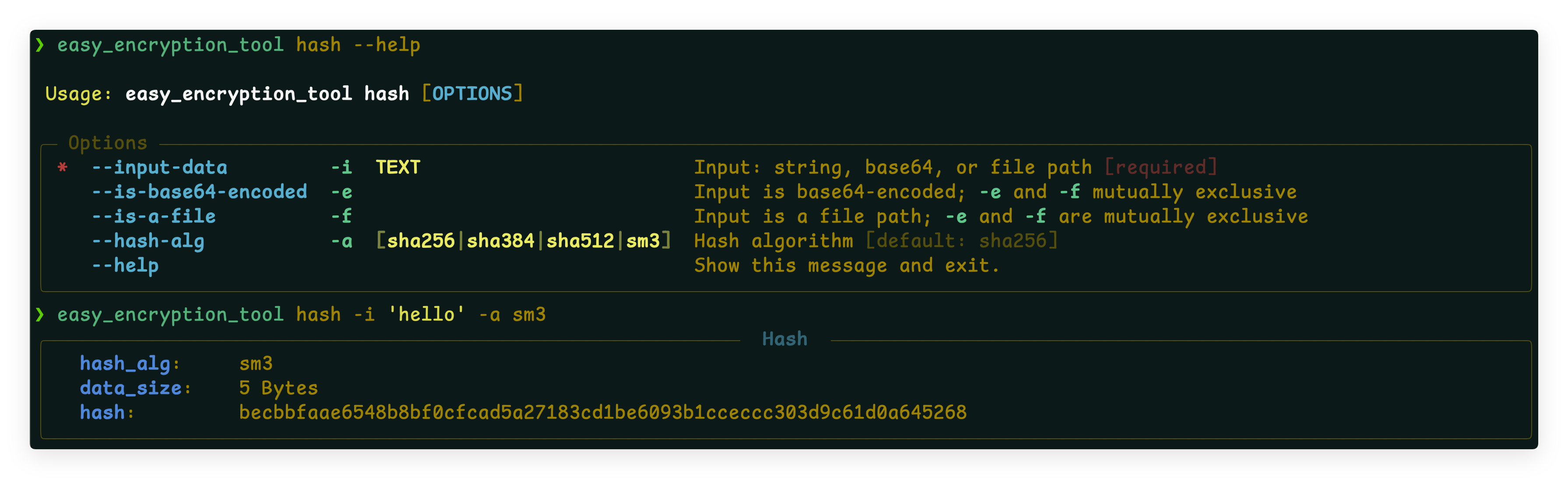Select the --is-base64-encoded flag text
The image size is (1568, 479).
(199, 192)
